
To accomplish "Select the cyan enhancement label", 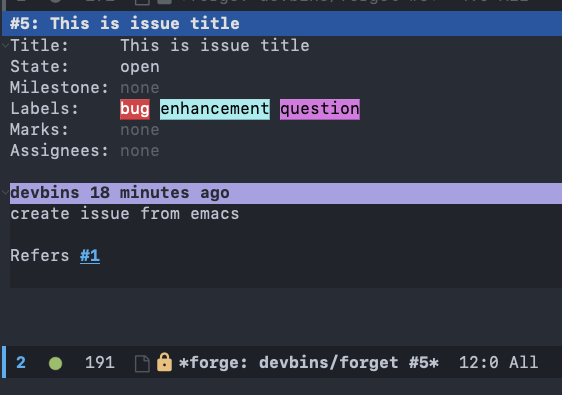I will click(215, 109).
